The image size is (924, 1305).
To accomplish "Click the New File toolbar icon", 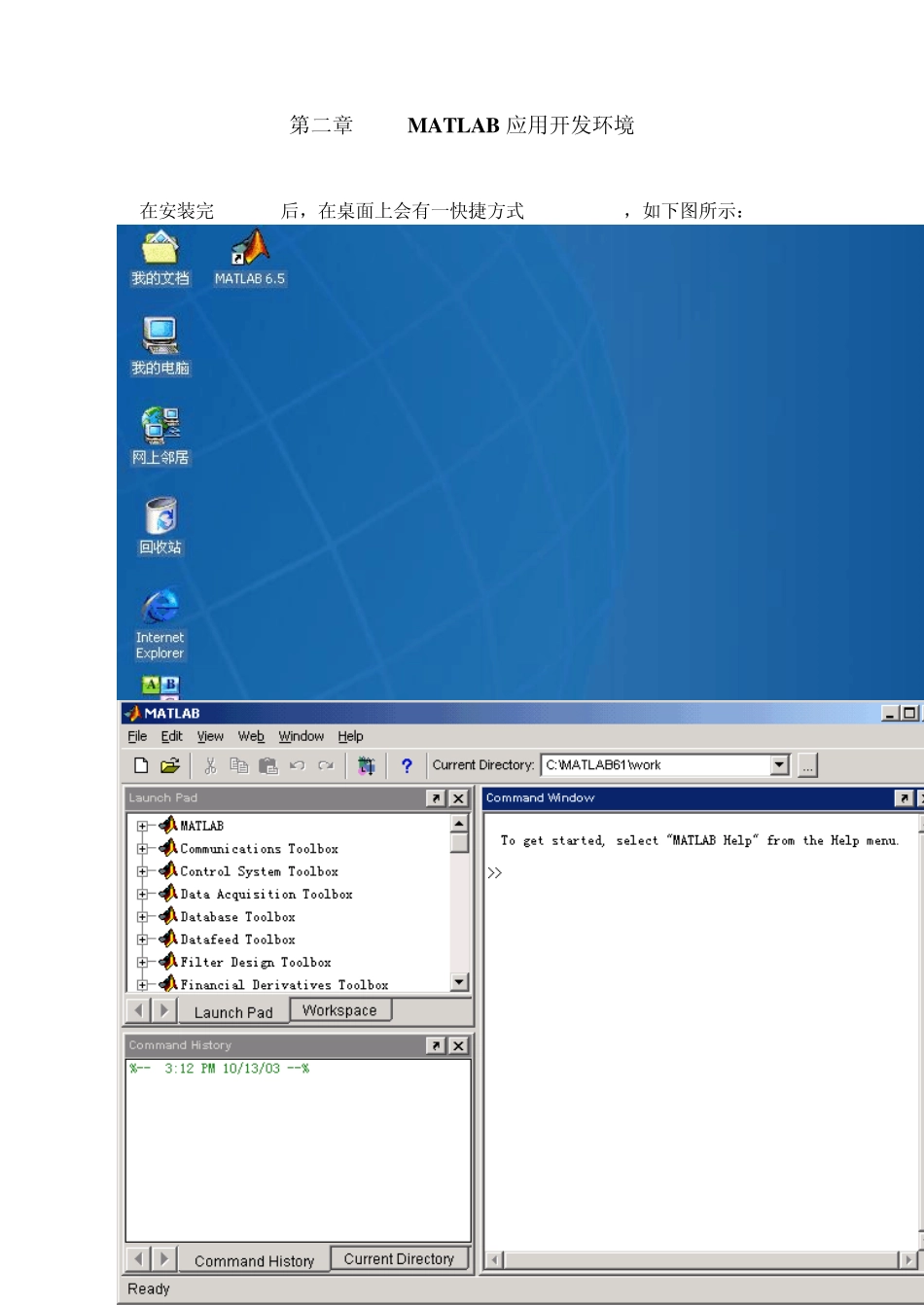I will pos(141,765).
